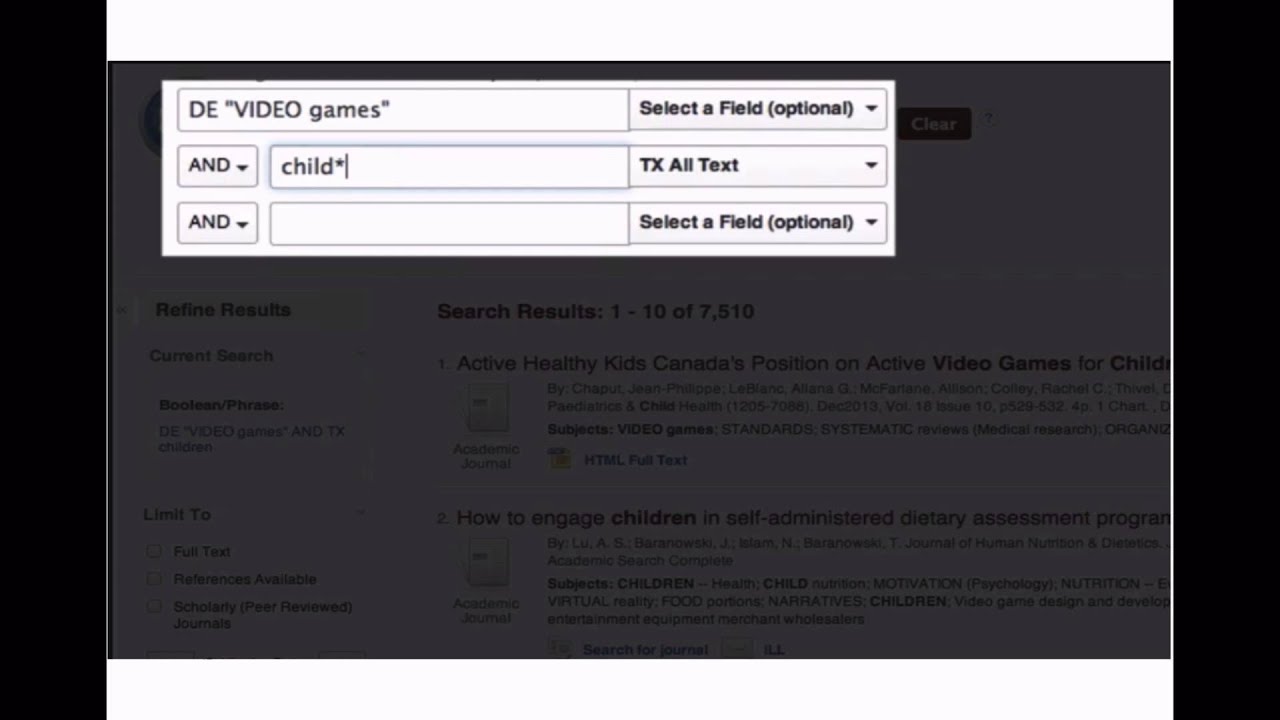The width and height of the screenshot is (1280, 720).
Task: Open the first AND boolean operator dropdown
Action: (x=217, y=166)
